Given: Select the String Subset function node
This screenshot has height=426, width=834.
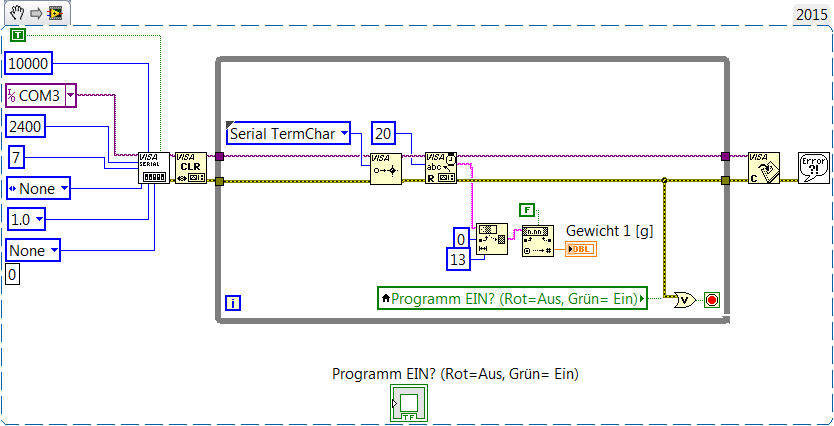Looking at the screenshot, I should (491, 240).
